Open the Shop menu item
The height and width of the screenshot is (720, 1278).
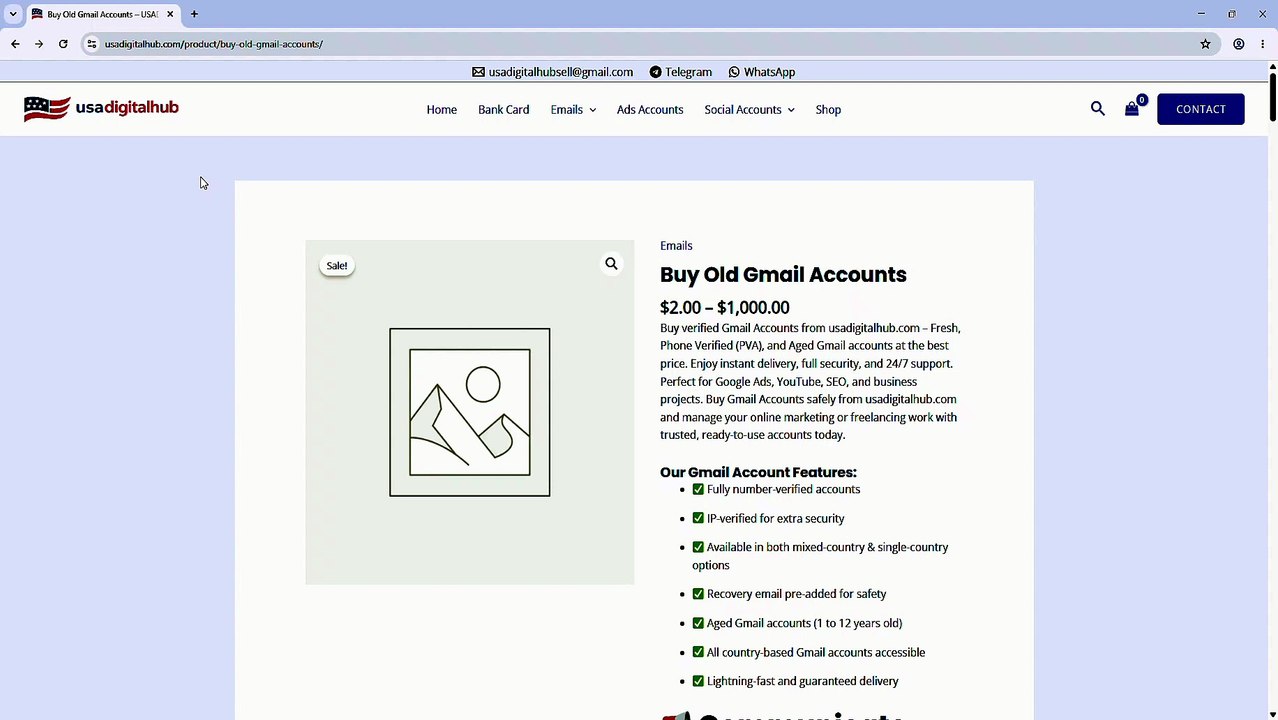point(828,110)
